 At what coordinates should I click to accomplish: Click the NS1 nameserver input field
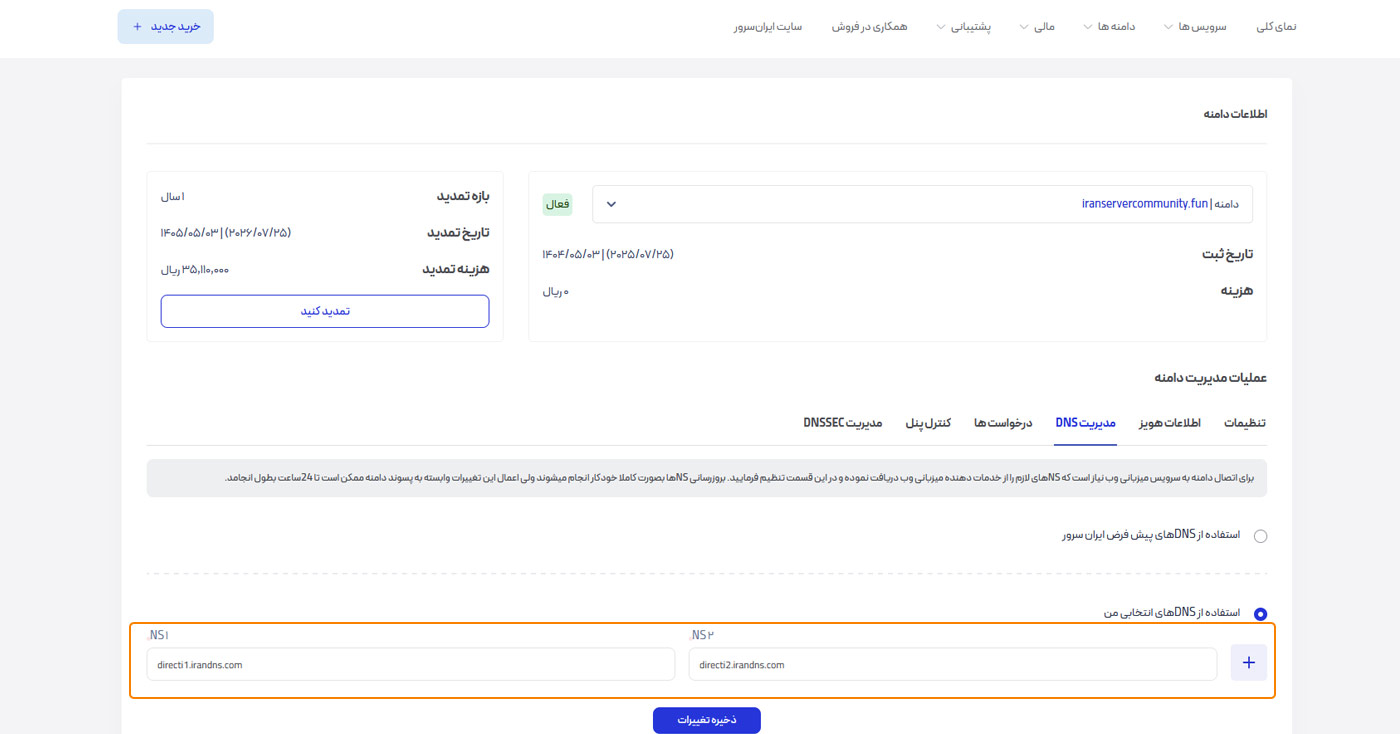tap(410, 664)
